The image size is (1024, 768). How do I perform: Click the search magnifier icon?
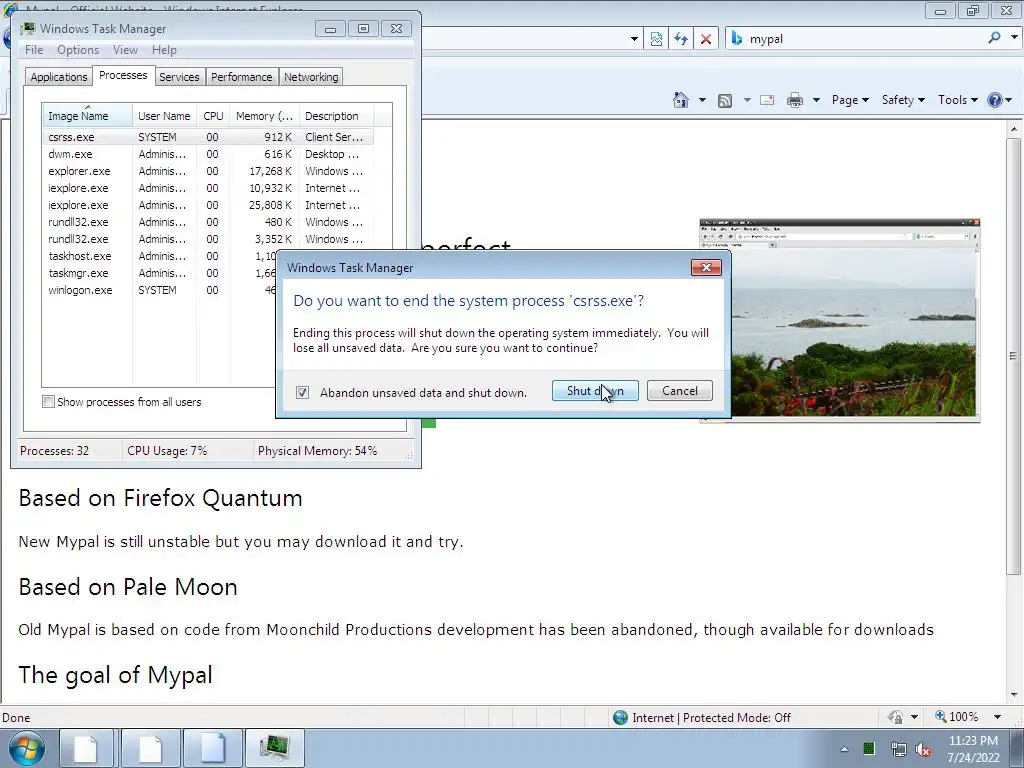point(994,38)
